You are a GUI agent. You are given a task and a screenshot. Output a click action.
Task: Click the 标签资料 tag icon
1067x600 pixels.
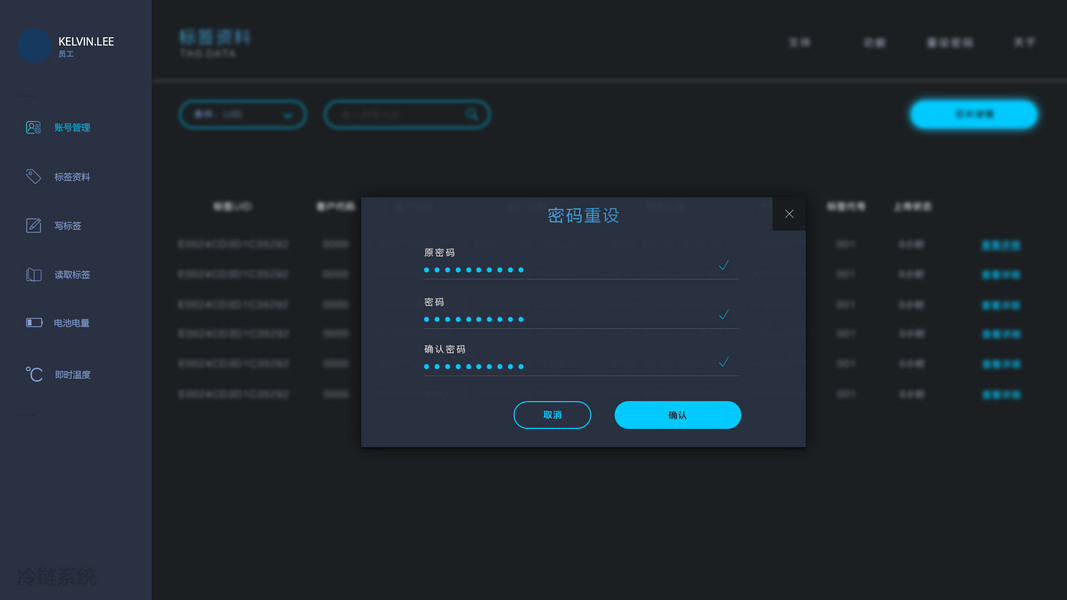[x=33, y=176]
